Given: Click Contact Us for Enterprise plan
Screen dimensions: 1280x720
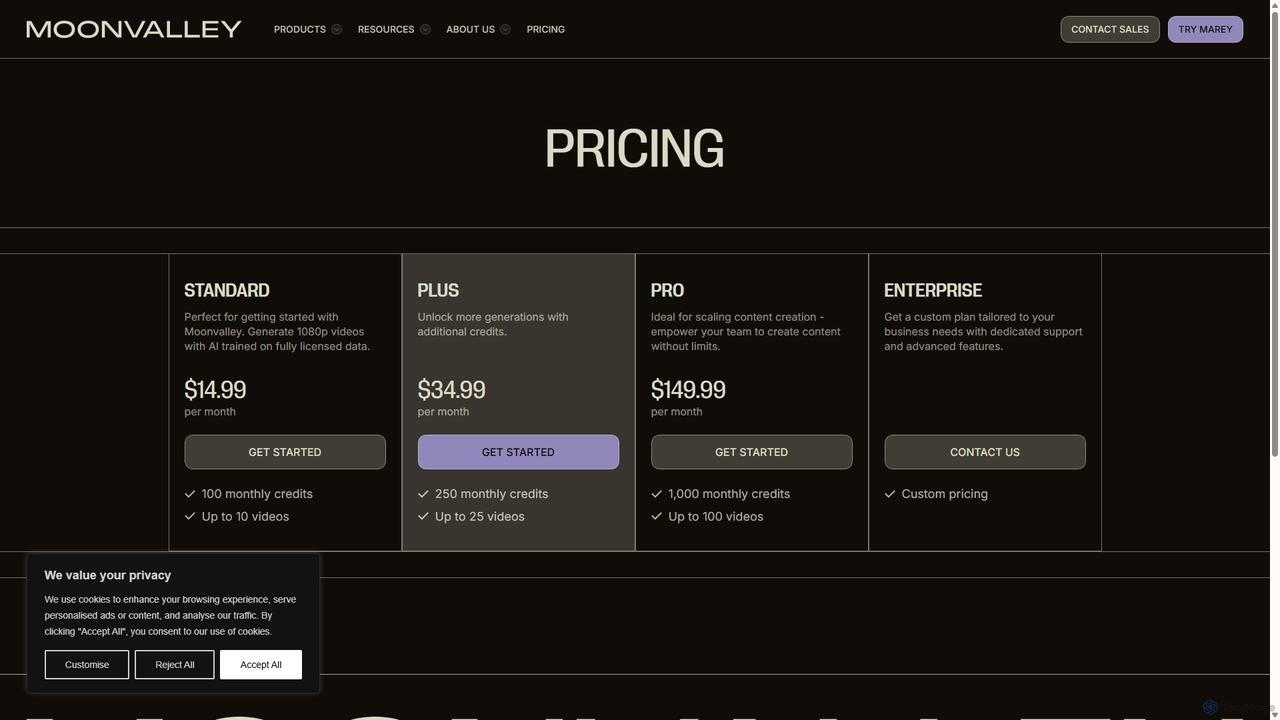Looking at the screenshot, I should (985, 452).
